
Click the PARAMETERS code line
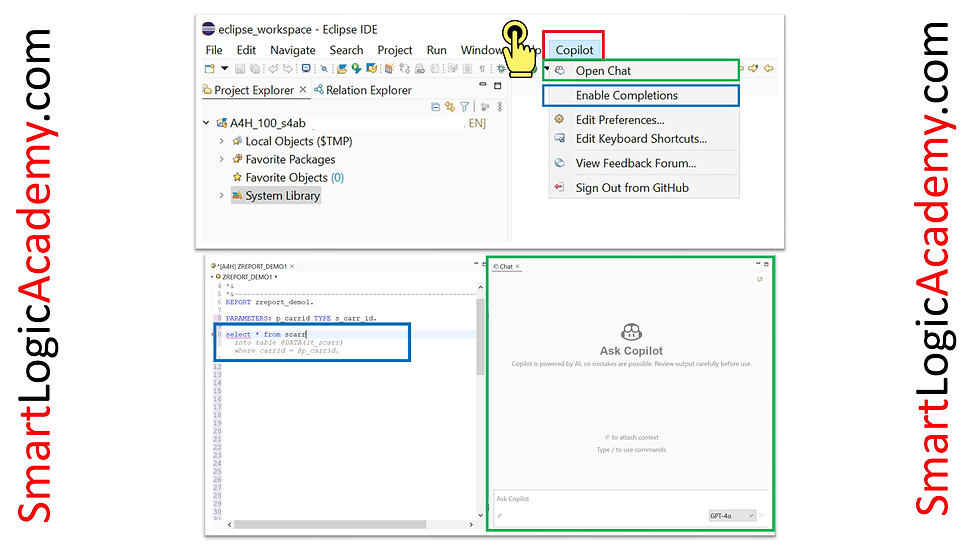tap(301, 319)
